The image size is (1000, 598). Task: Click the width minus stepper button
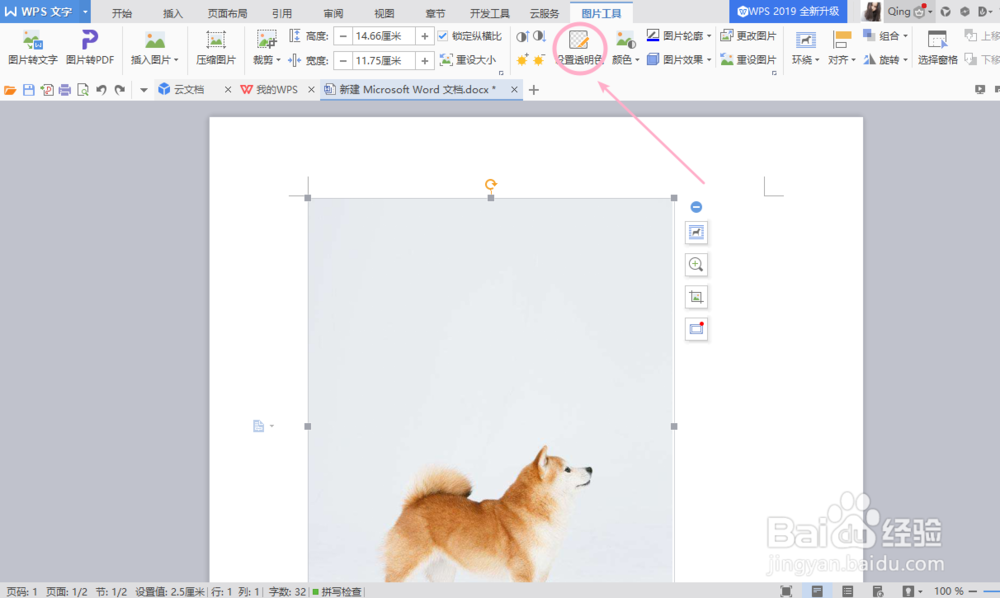point(343,61)
